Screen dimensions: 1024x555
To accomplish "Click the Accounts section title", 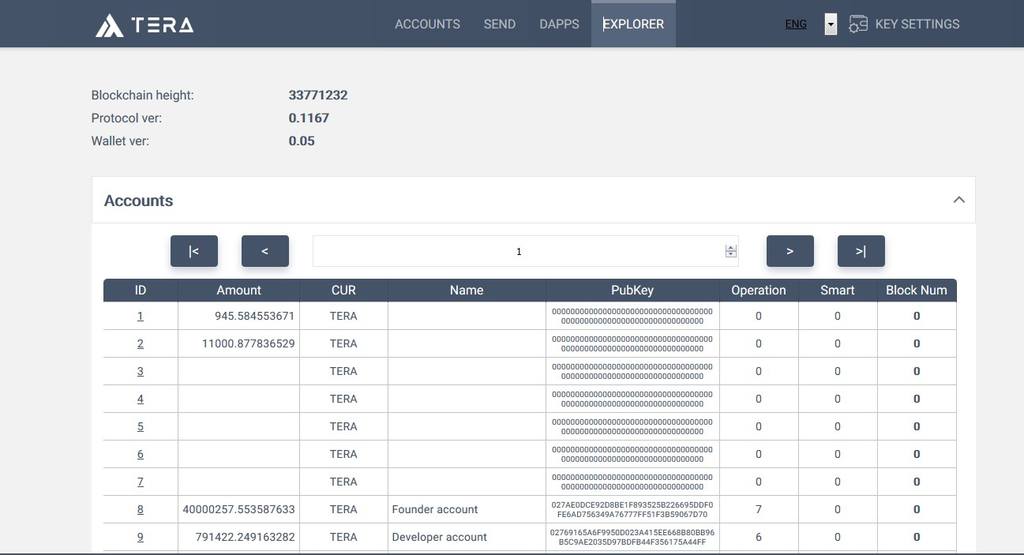I will pos(138,200).
